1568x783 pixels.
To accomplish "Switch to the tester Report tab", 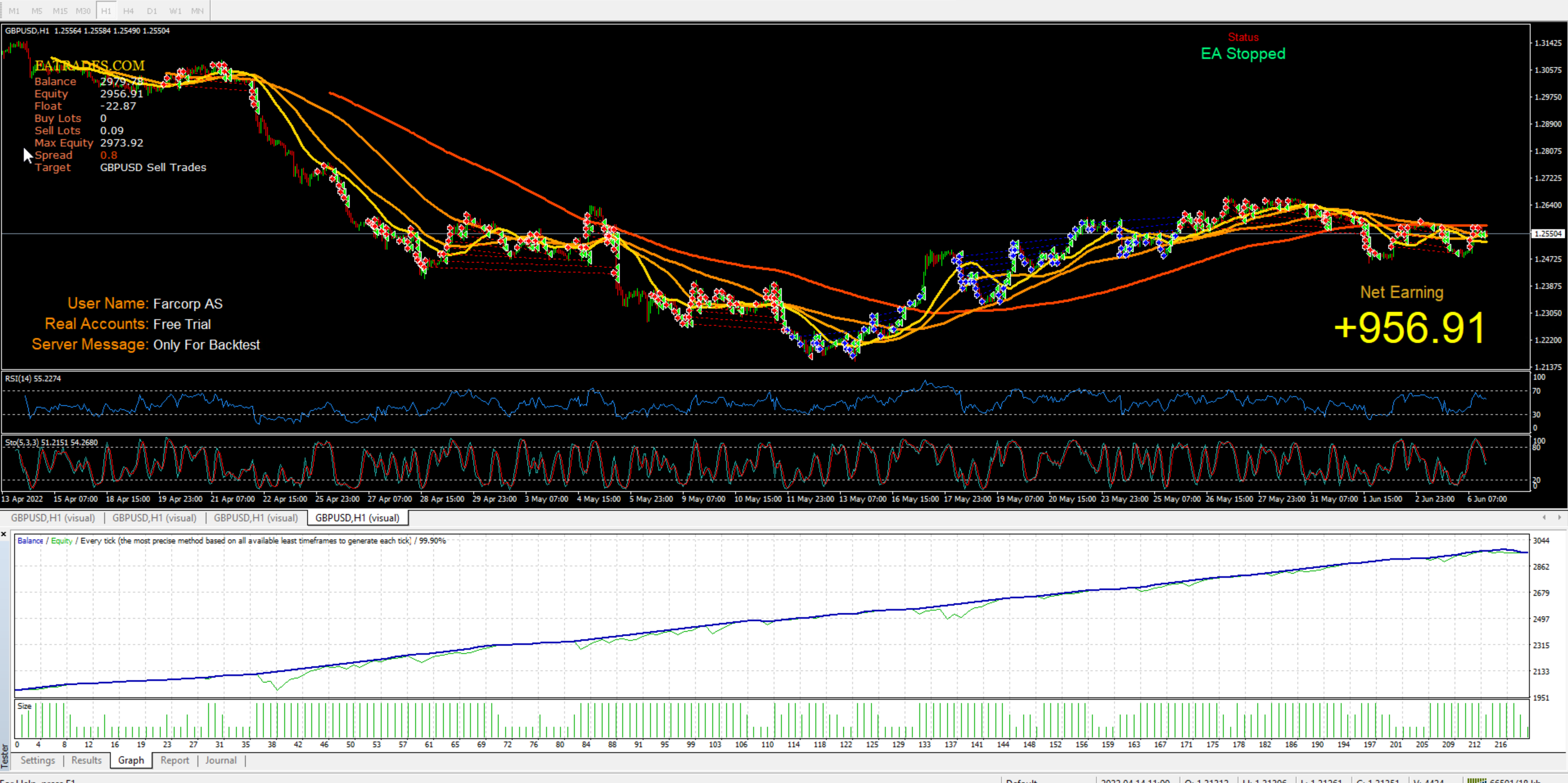I will pyautogui.click(x=175, y=760).
